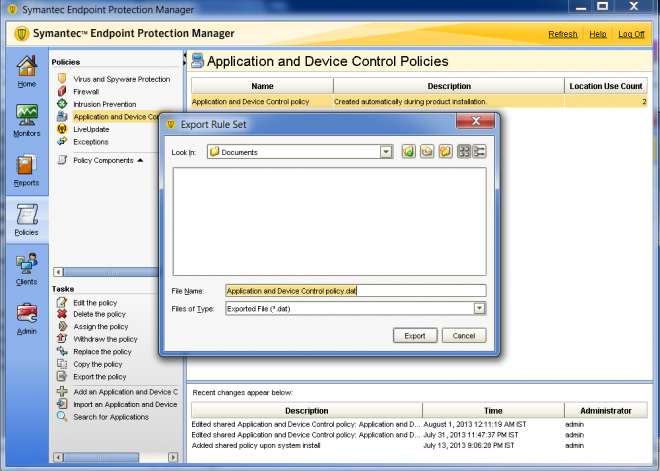Open the Reports section icon
This screenshot has width=660, height=471.
point(27,165)
